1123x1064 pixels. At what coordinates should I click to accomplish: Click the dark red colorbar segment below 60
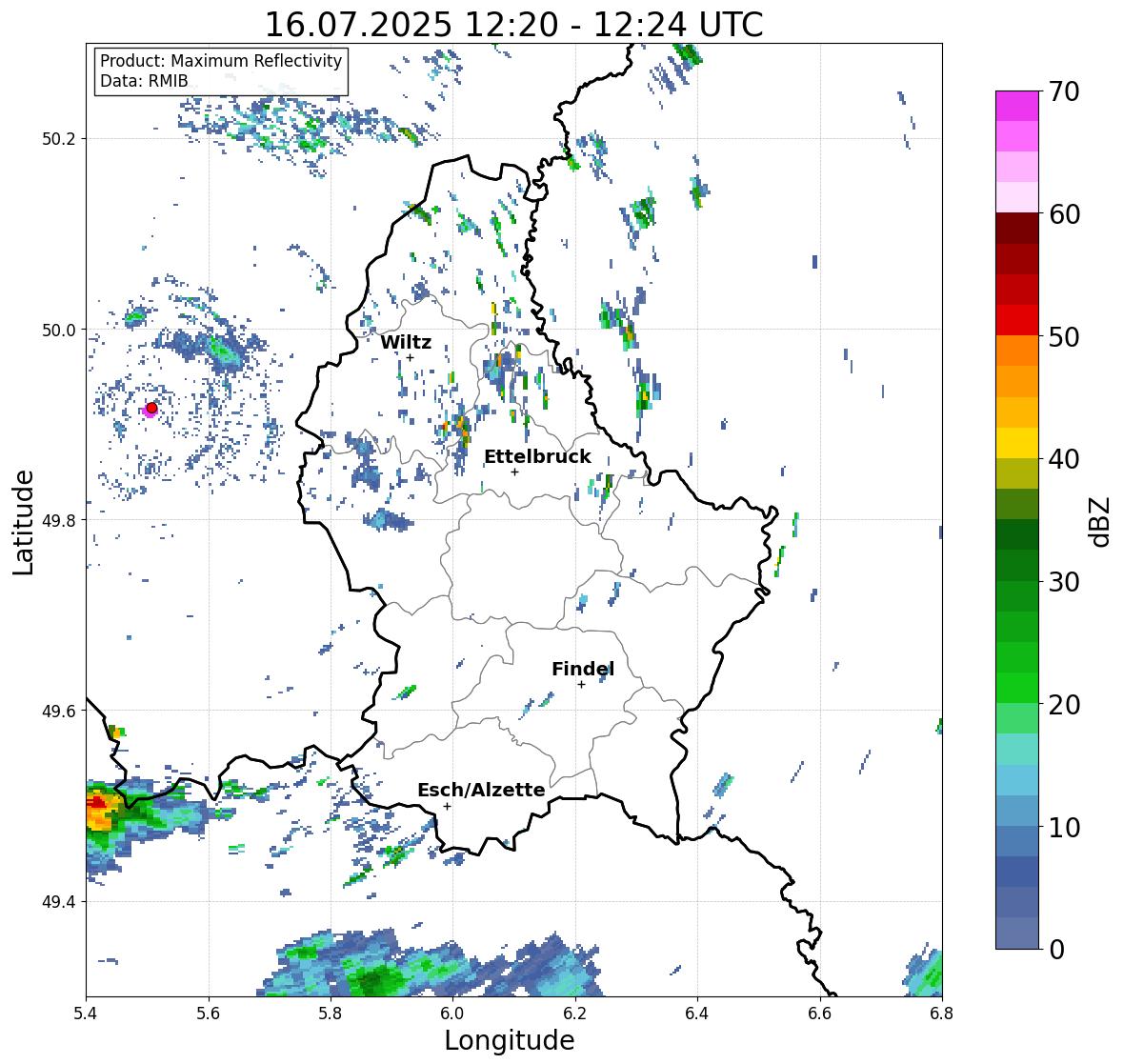tap(1017, 229)
